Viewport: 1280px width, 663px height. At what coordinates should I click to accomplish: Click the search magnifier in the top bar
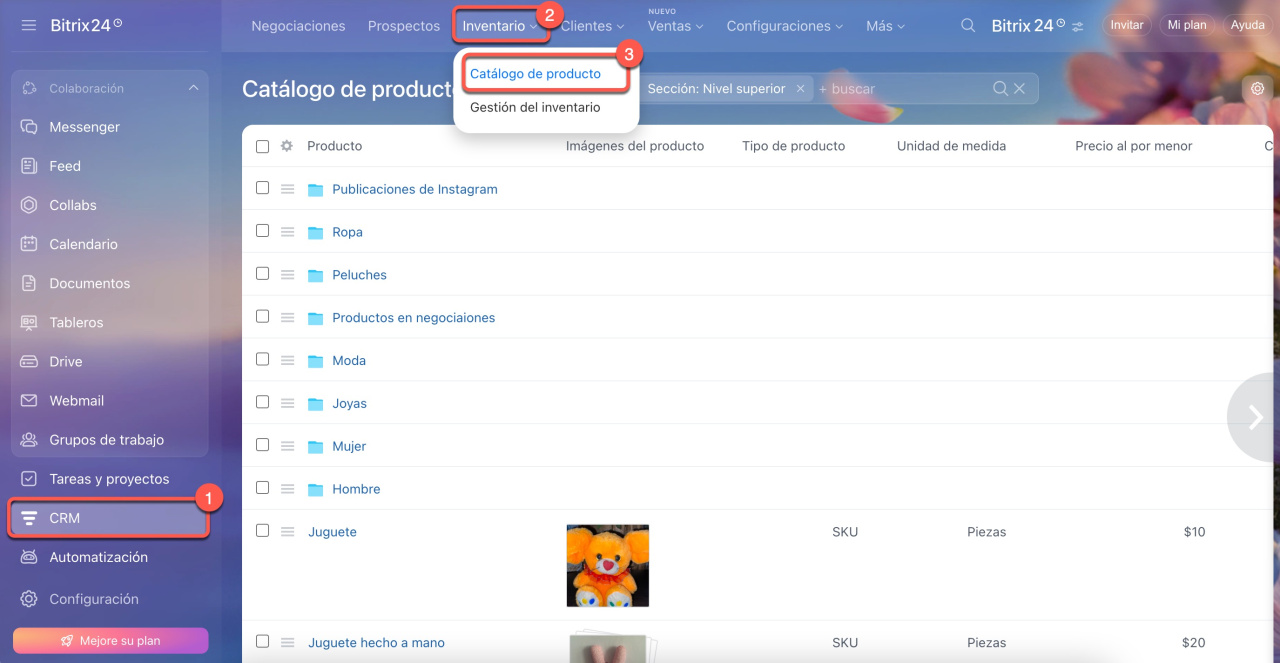point(968,26)
